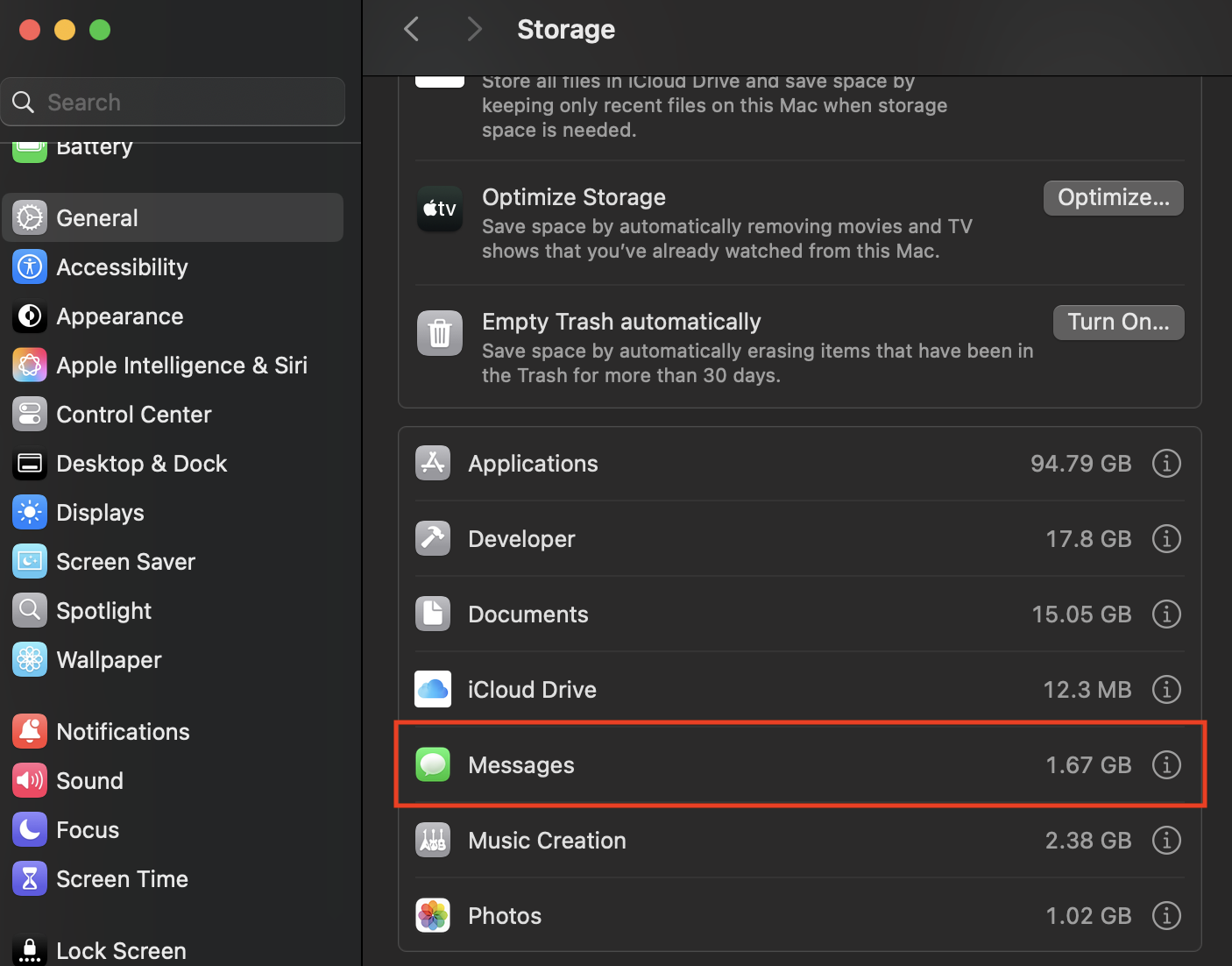Open Notifications settings from sidebar
Image resolution: width=1232 pixels, height=966 pixels.
123,731
